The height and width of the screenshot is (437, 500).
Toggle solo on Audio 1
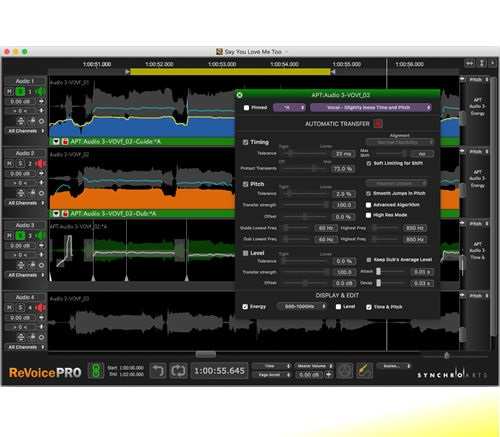coord(20,91)
